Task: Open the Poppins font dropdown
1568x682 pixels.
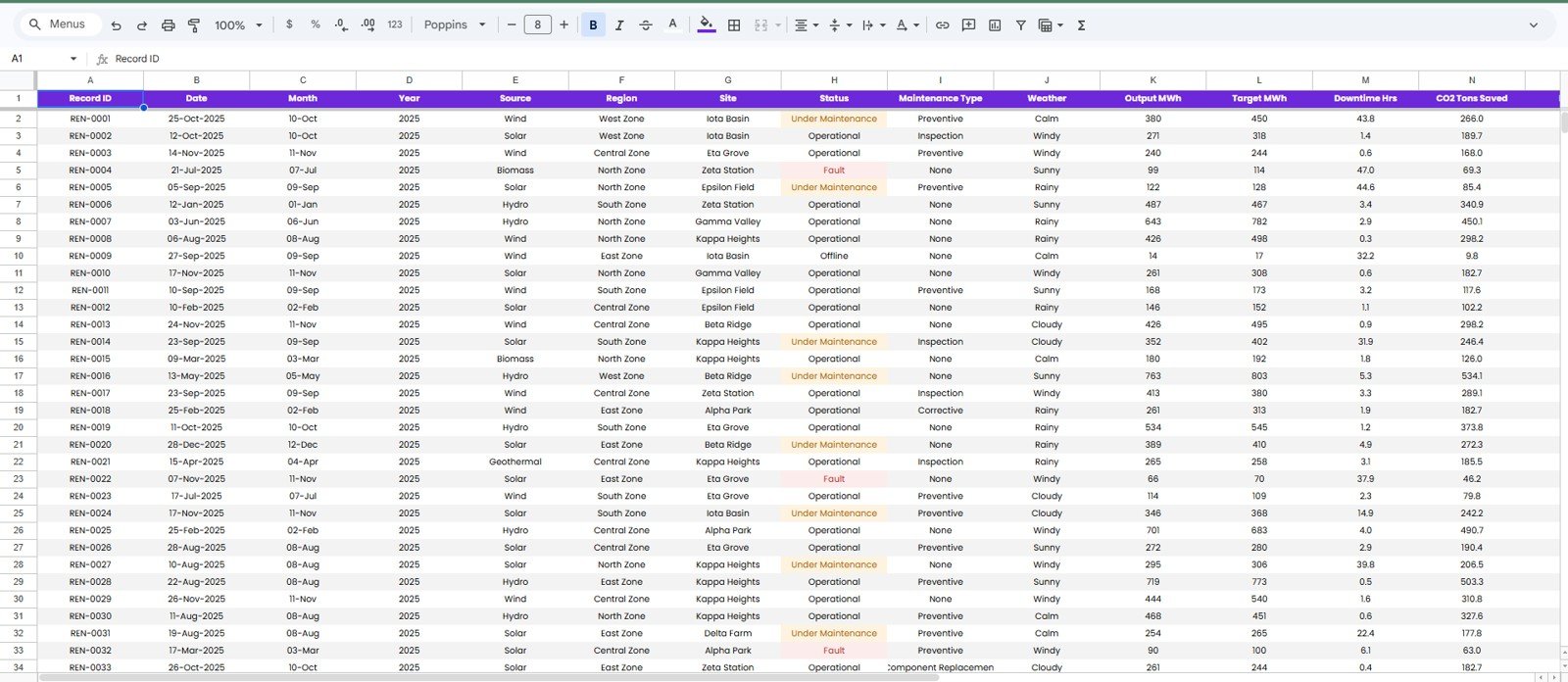Action: (455, 24)
